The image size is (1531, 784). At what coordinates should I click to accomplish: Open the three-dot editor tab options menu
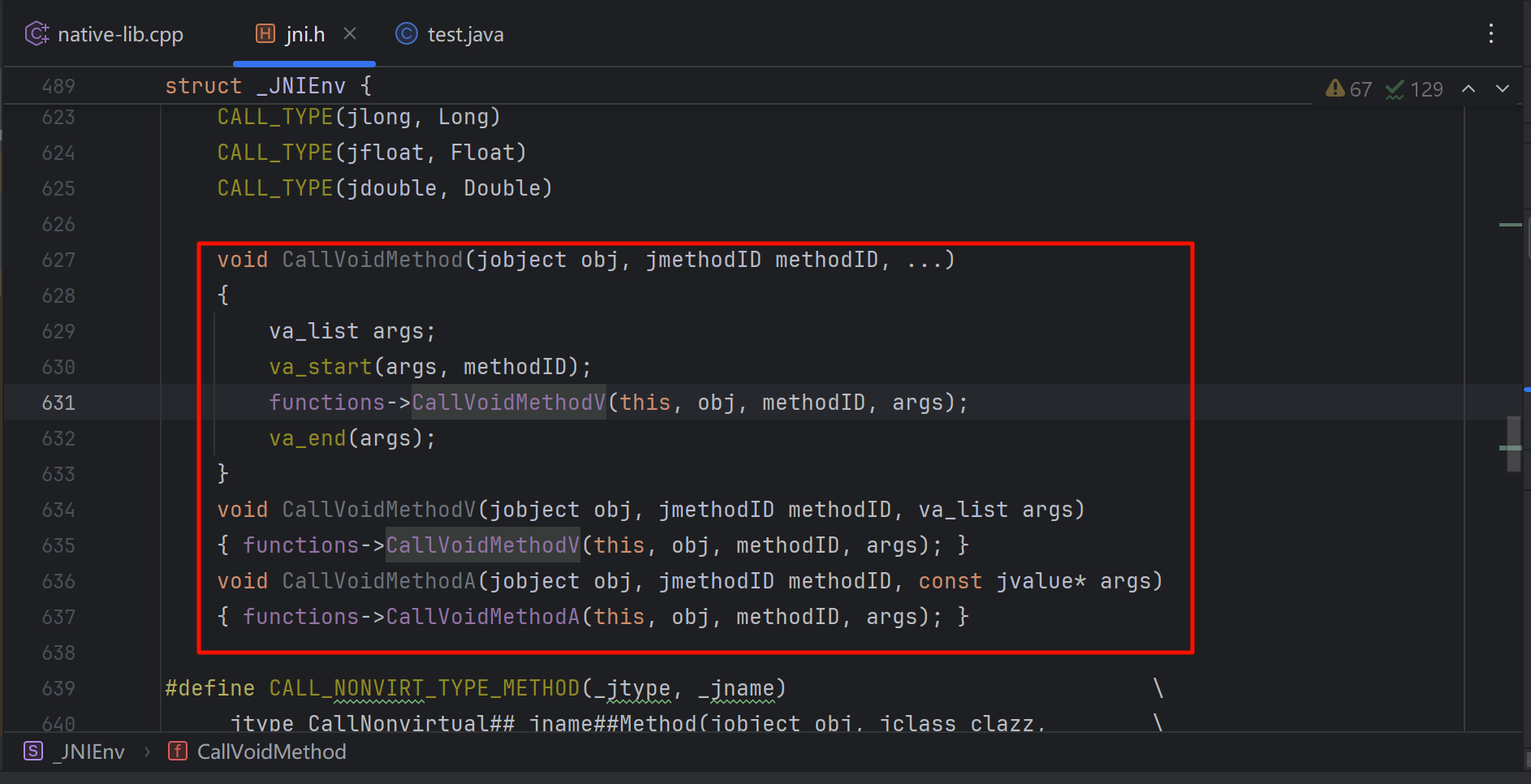[x=1490, y=34]
